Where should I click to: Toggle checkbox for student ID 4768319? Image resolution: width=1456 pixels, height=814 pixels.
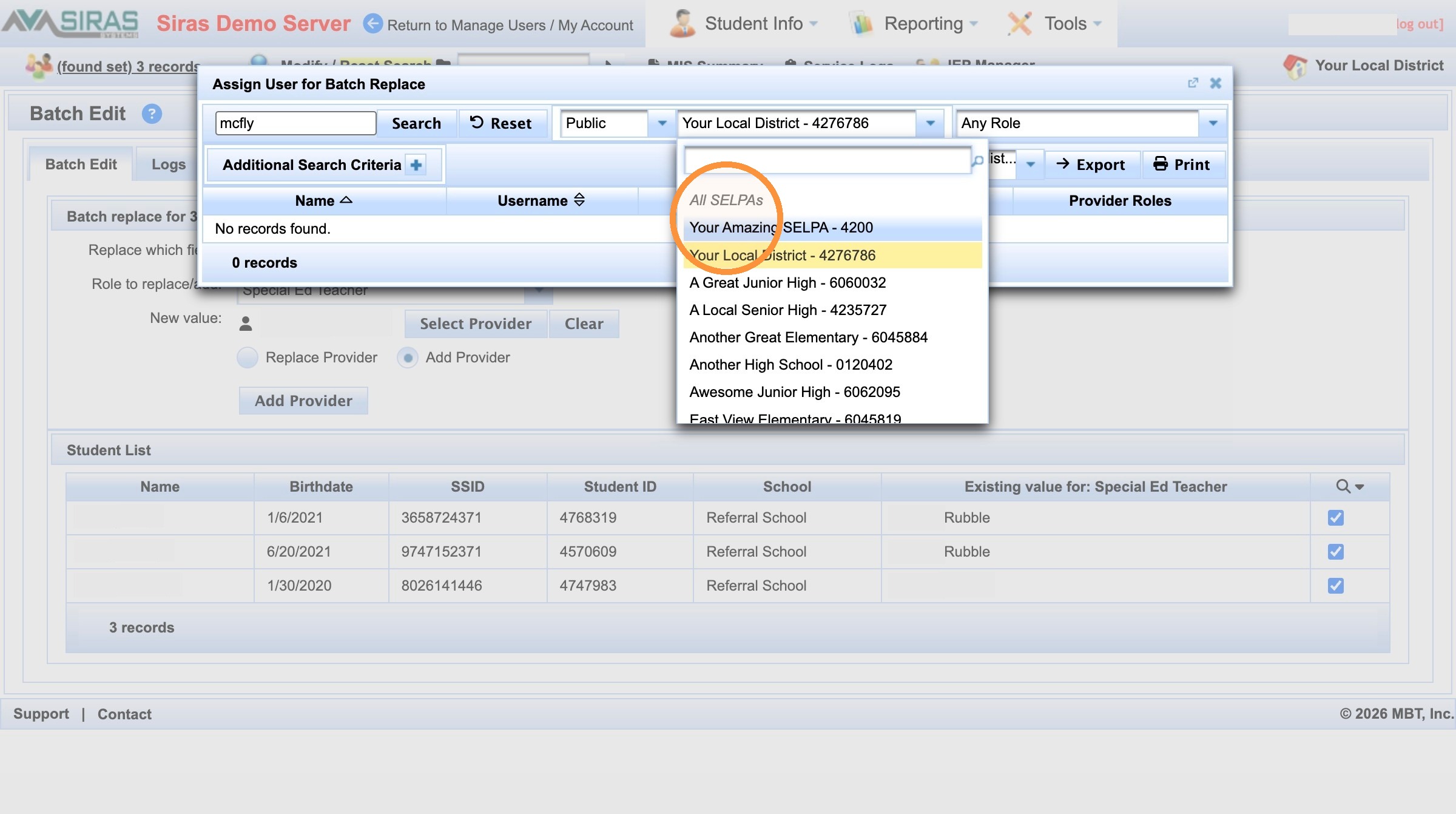(1335, 518)
